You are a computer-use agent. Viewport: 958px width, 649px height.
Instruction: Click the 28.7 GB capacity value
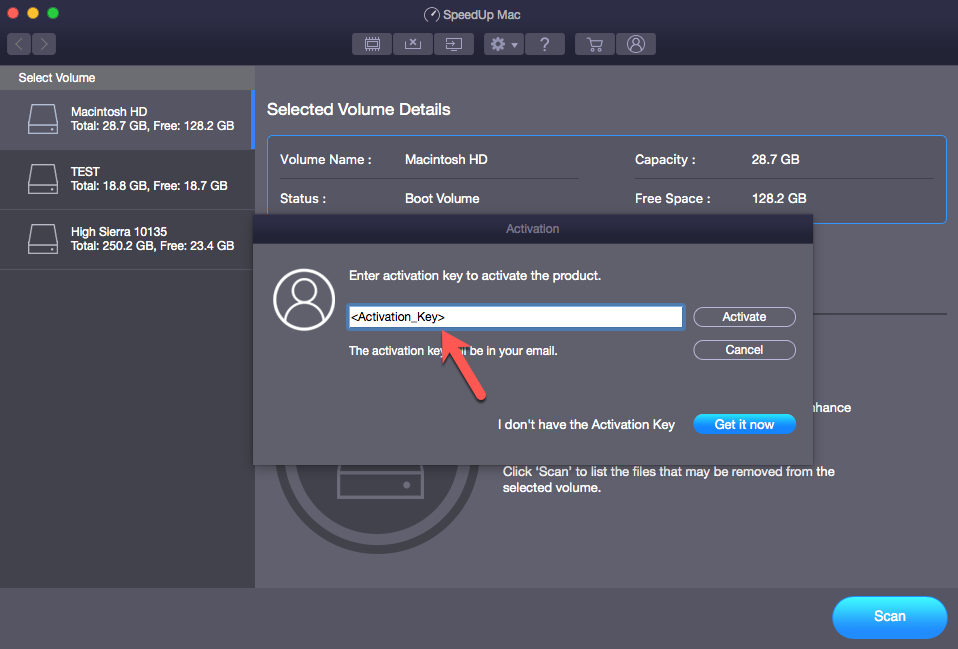pyautogui.click(x=775, y=160)
